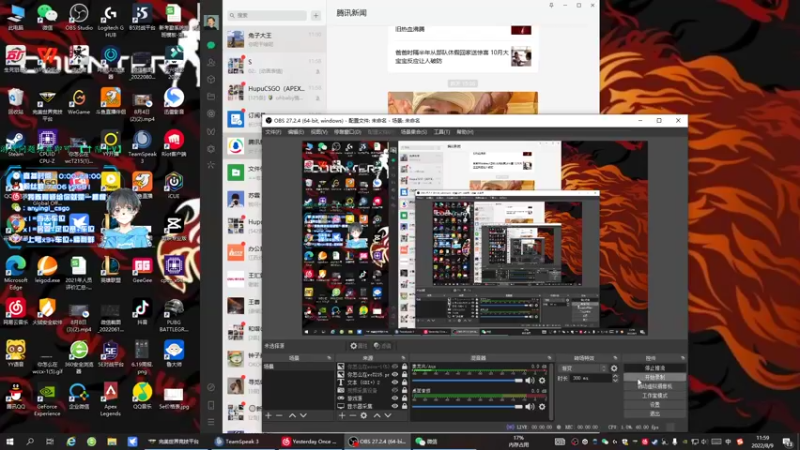The height and width of the screenshot is (450, 800).
Task: Open mic/aux audio channel settings gear
Action: coord(542,380)
